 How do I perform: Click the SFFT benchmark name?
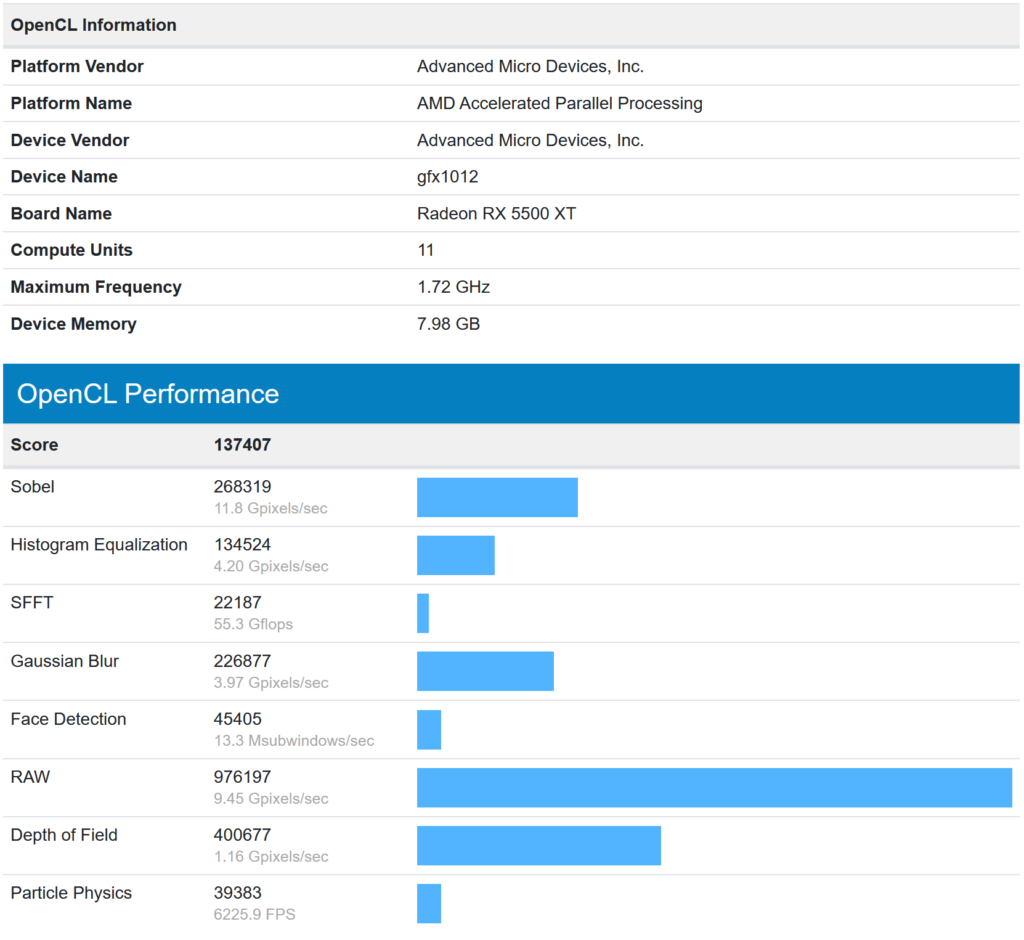tap(32, 602)
